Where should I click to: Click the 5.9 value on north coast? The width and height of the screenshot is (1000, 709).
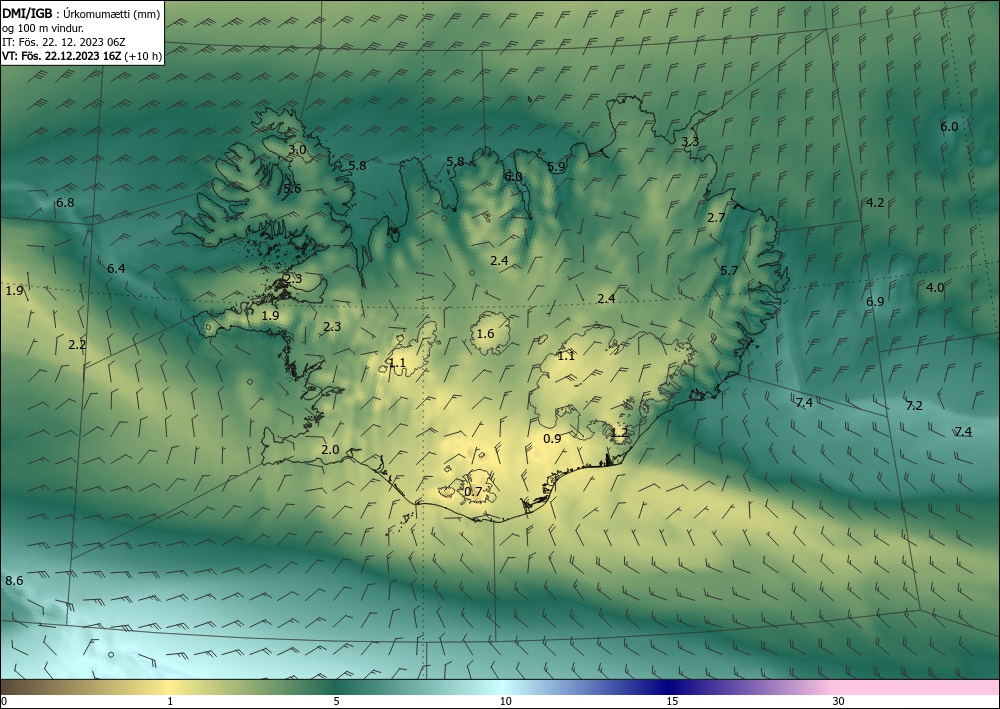click(x=556, y=166)
